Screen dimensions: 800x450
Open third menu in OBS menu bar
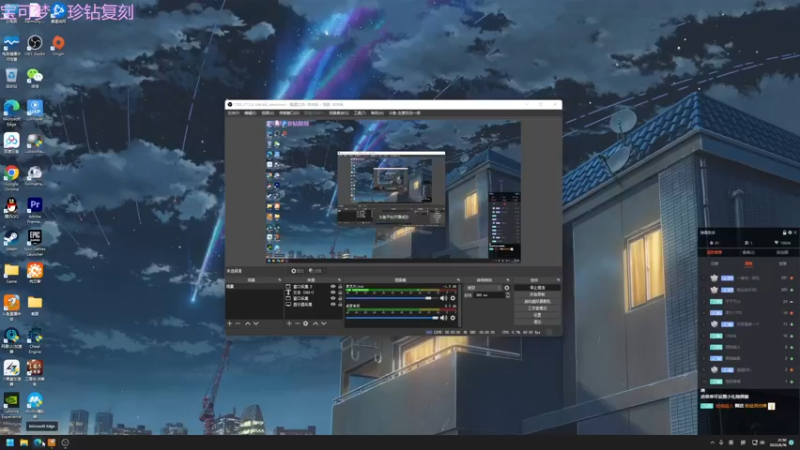[268, 113]
